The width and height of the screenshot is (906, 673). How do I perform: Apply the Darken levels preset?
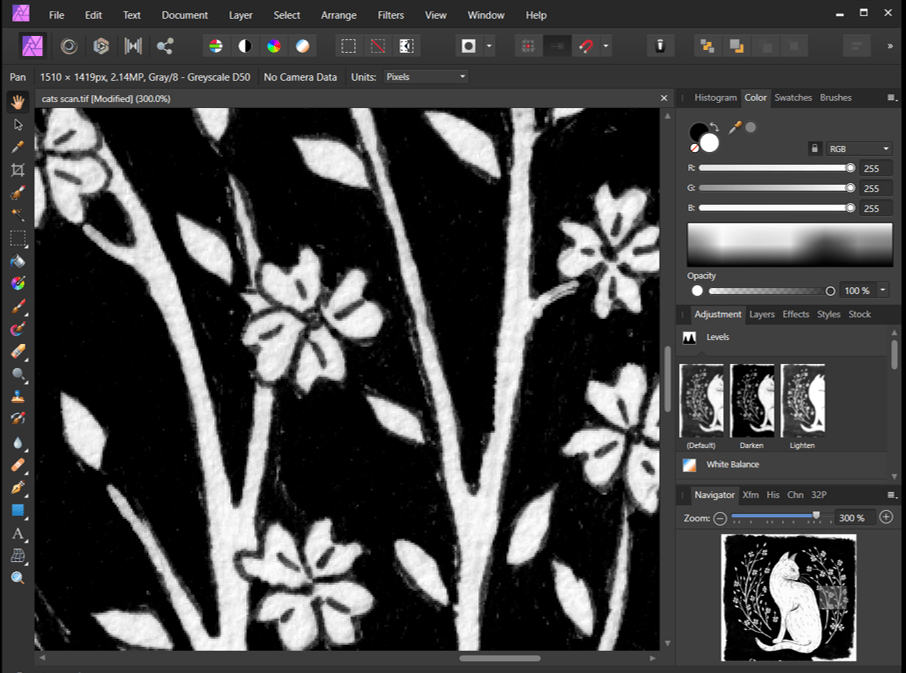[x=752, y=400]
